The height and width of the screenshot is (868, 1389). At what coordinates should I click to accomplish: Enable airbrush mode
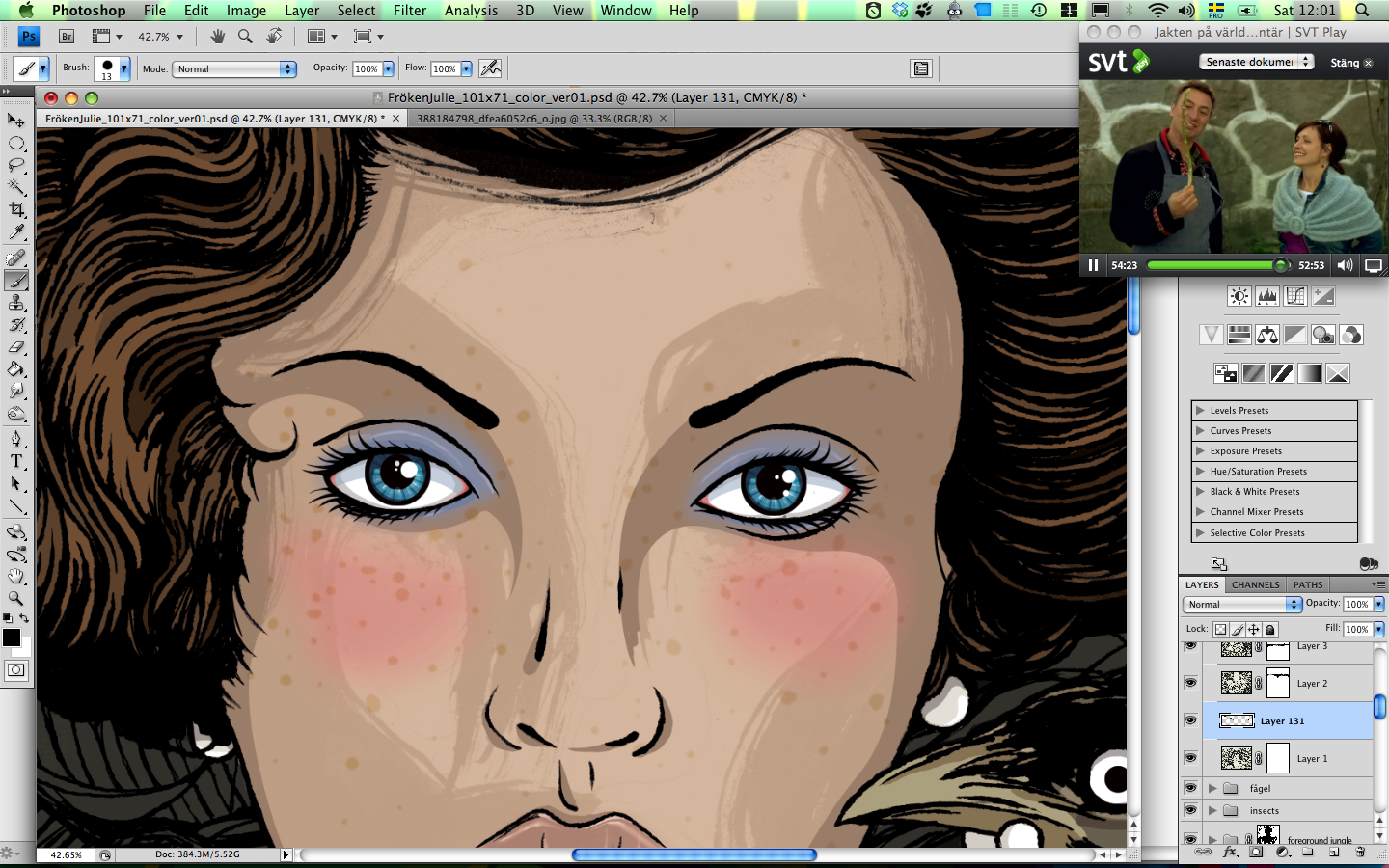click(x=490, y=68)
